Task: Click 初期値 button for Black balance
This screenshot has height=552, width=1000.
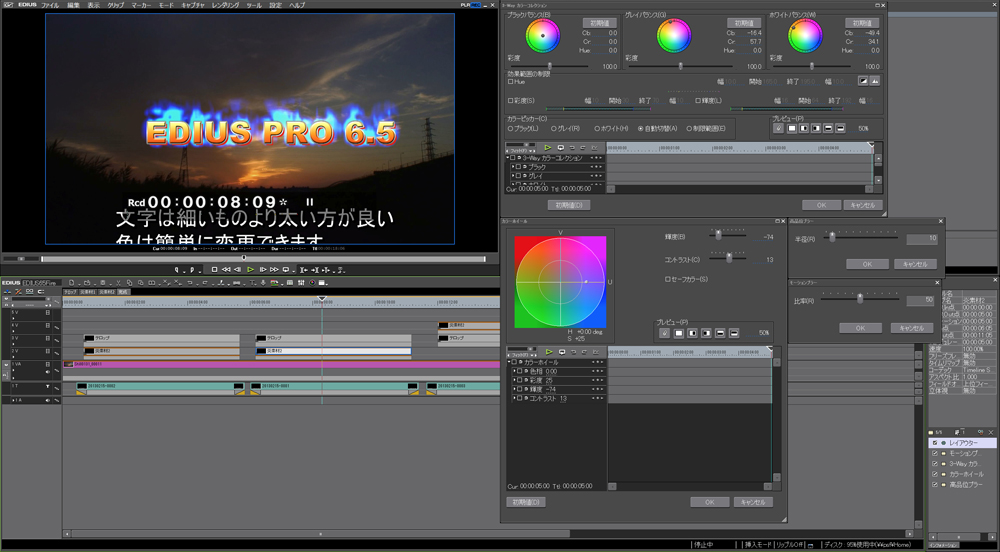Action: 599,23
